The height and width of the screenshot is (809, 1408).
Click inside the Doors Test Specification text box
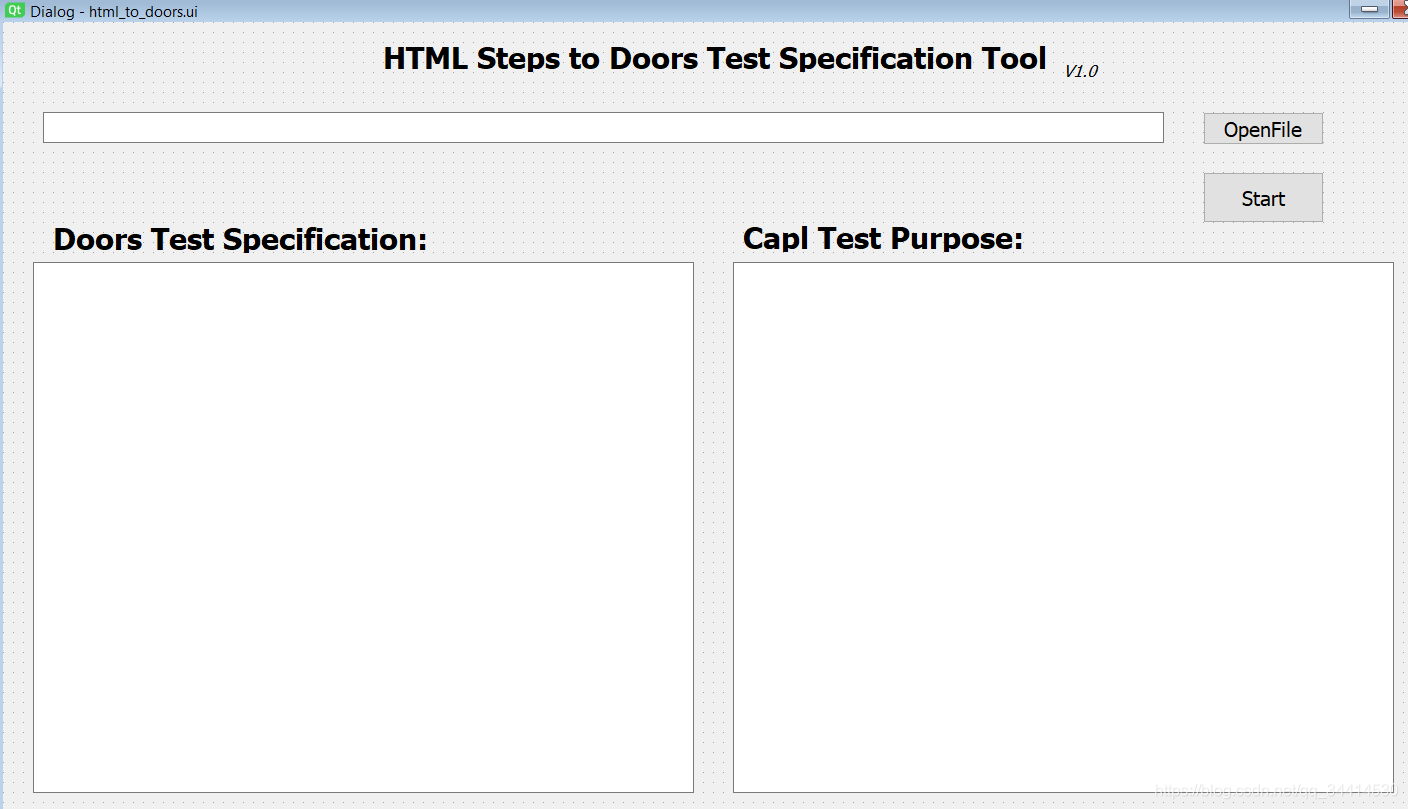click(363, 527)
